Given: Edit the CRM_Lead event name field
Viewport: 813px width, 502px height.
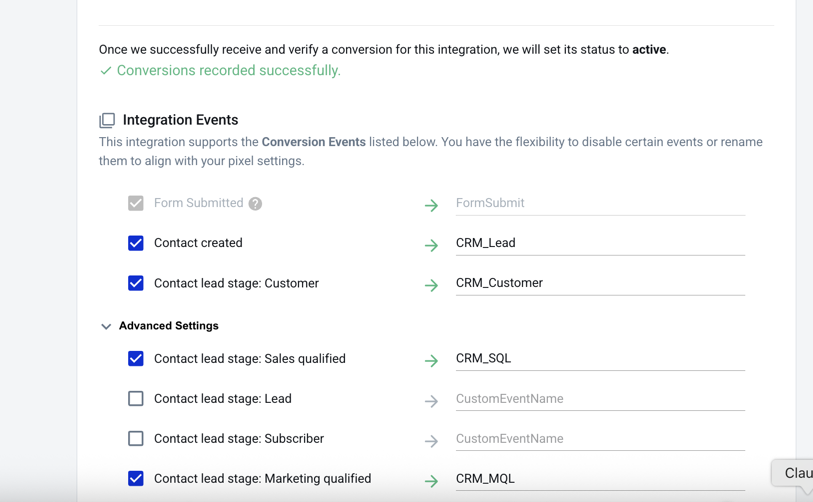Looking at the screenshot, I should click(x=599, y=243).
